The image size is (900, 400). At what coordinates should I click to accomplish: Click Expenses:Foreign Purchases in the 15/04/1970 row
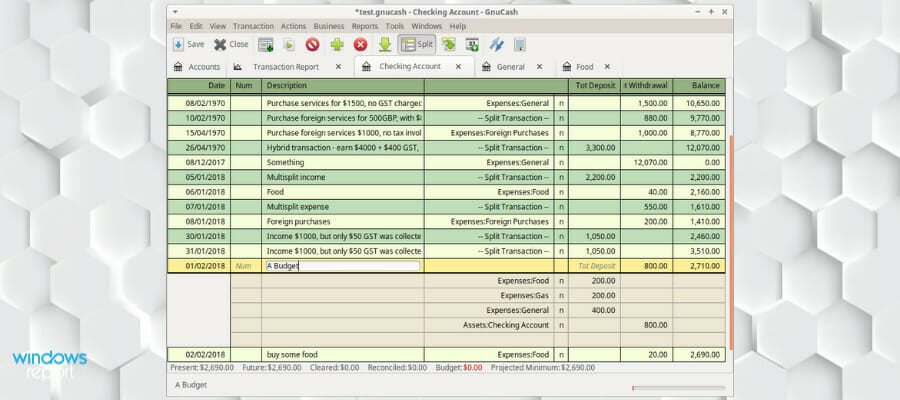point(489,133)
